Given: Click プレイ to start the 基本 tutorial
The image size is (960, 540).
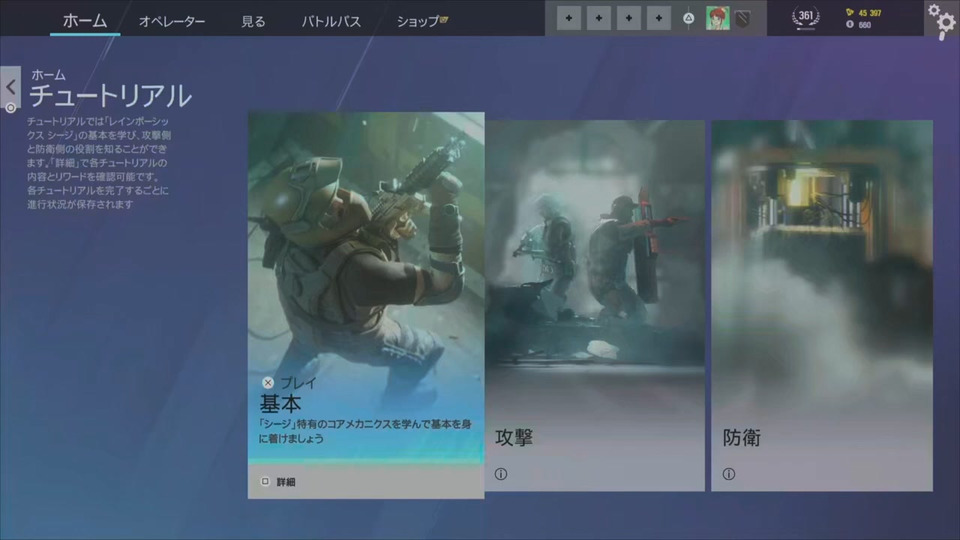Looking at the screenshot, I should tap(298, 383).
